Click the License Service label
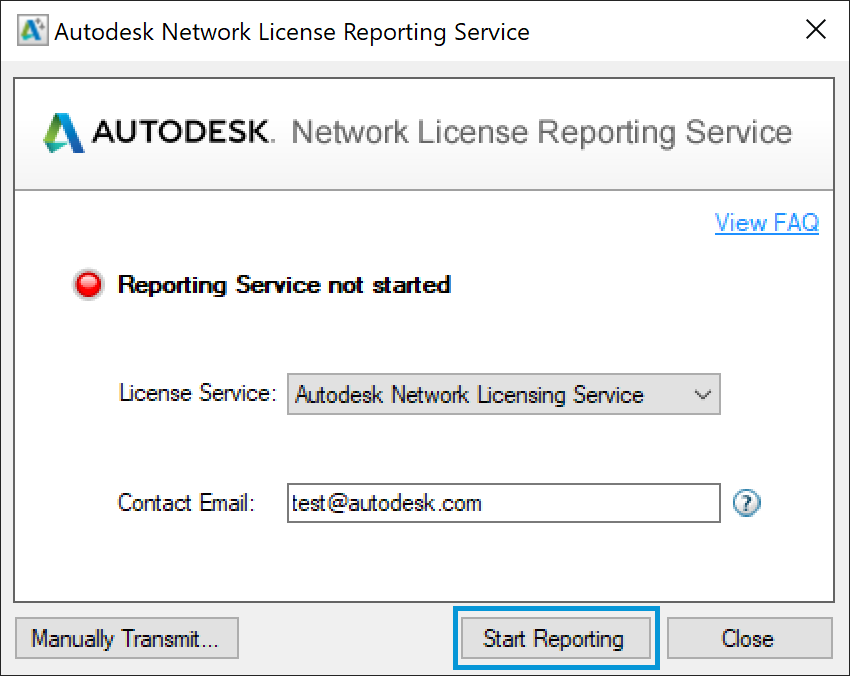The height and width of the screenshot is (676, 850). point(196,394)
